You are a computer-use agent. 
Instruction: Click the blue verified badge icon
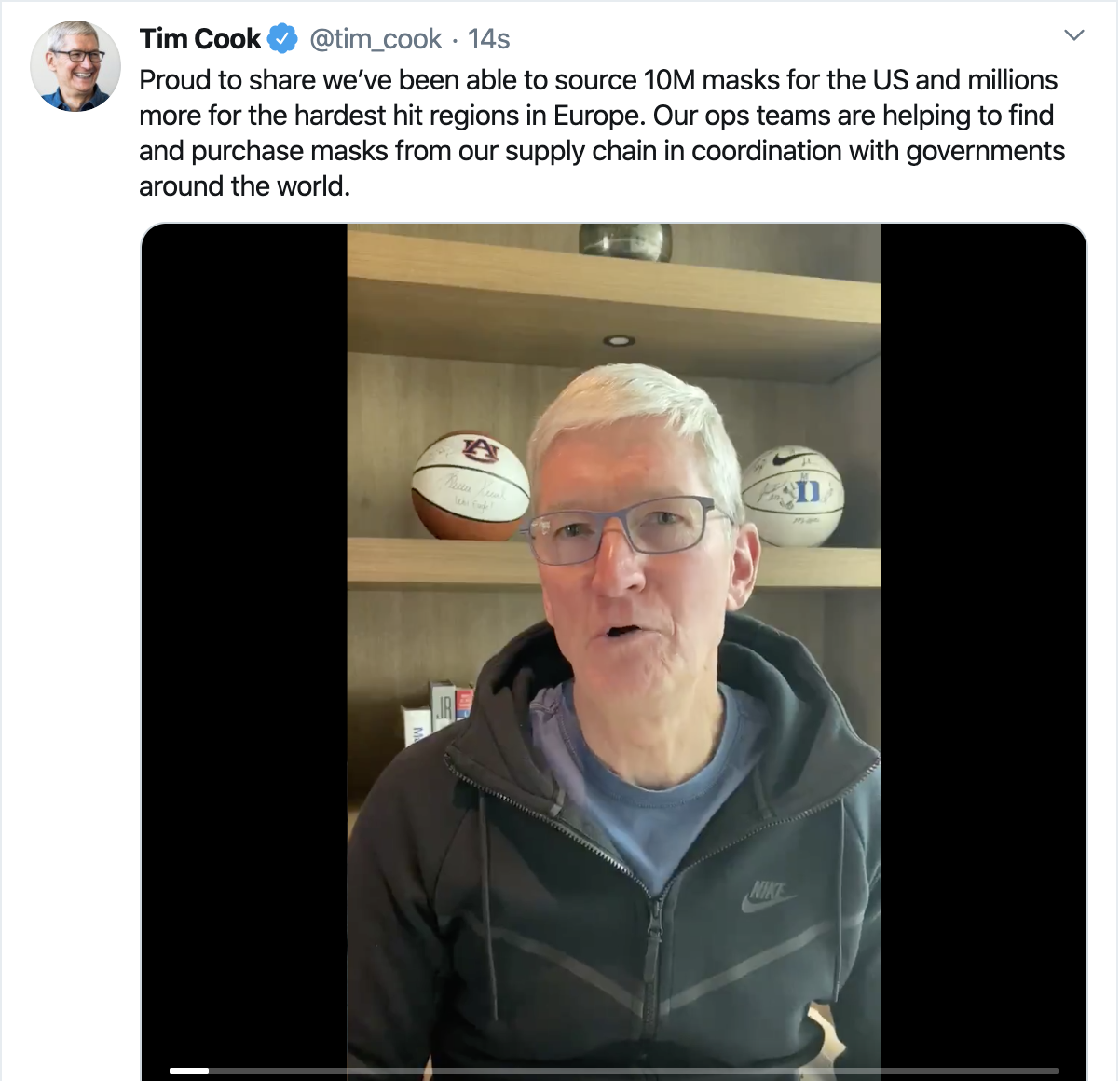pyautogui.click(x=282, y=39)
